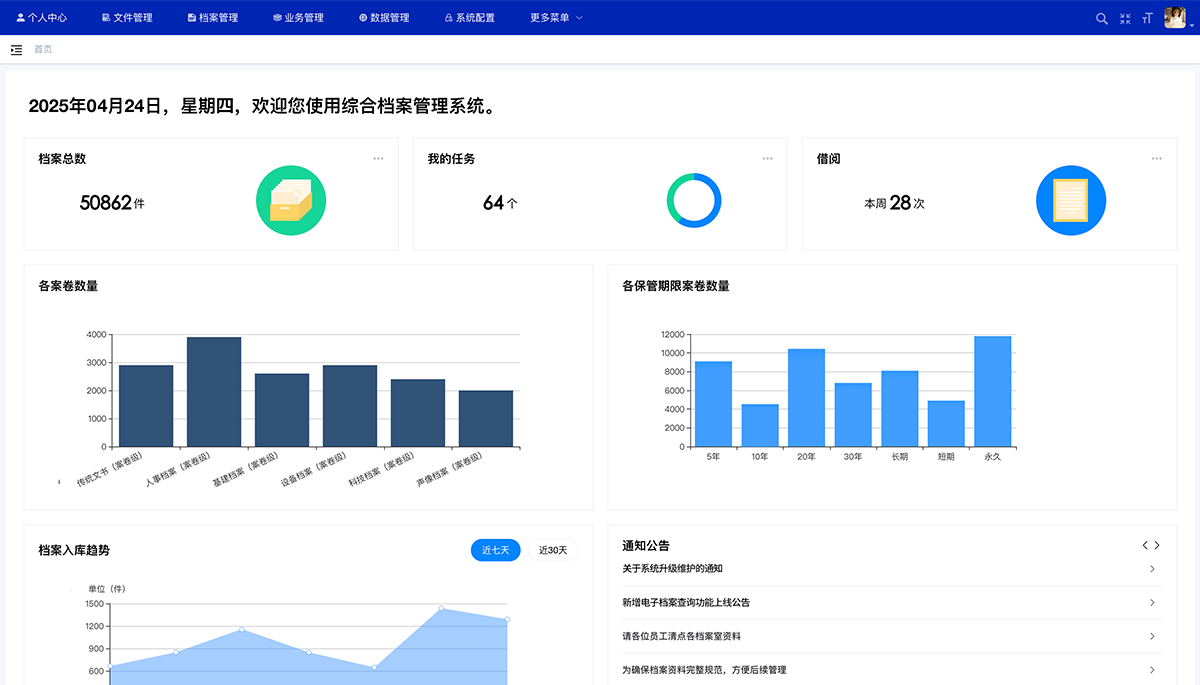Click the 20年 retention bar
The height and width of the screenshot is (685, 1200).
pos(806,398)
